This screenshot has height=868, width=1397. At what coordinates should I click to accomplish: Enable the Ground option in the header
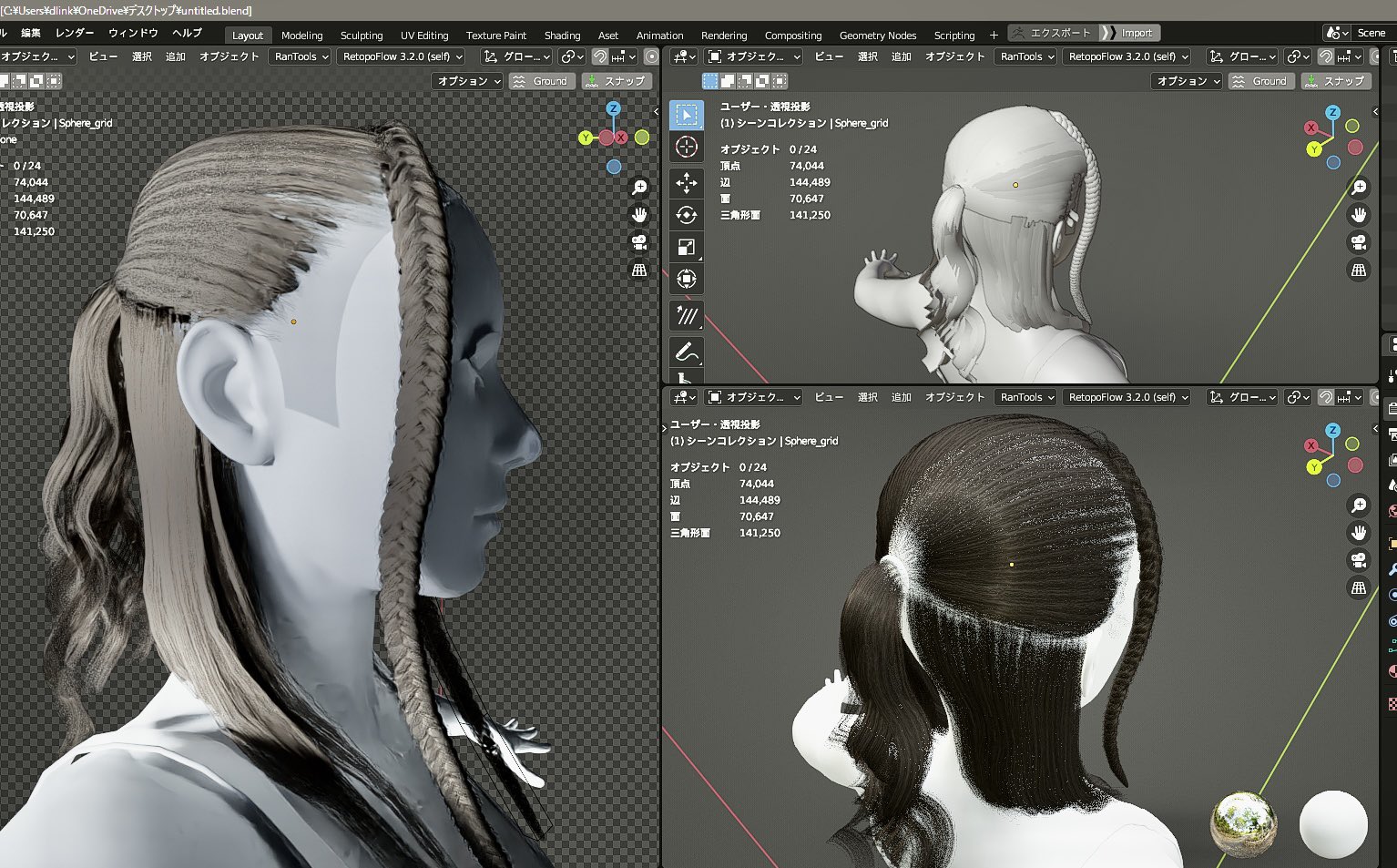(x=542, y=80)
